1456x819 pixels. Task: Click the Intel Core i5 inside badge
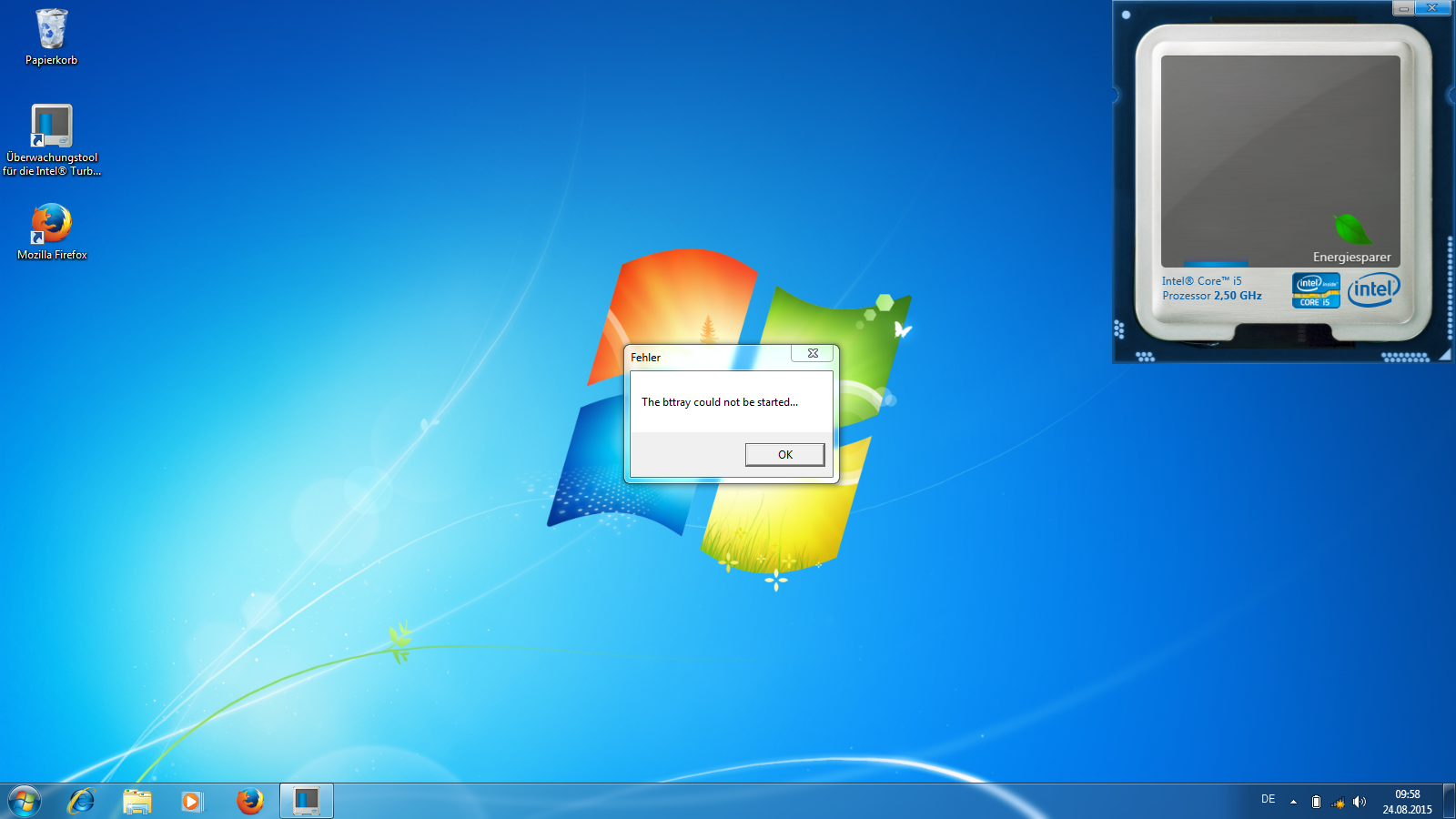click(1316, 290)
